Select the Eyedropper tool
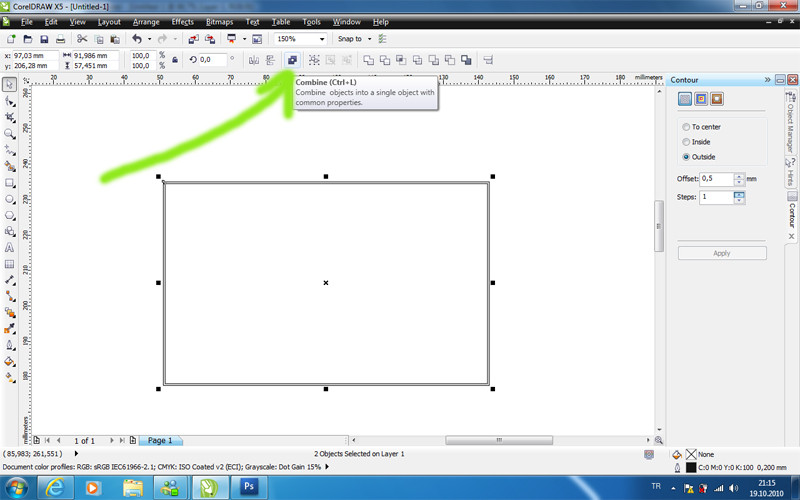 [x=9, y=329]
